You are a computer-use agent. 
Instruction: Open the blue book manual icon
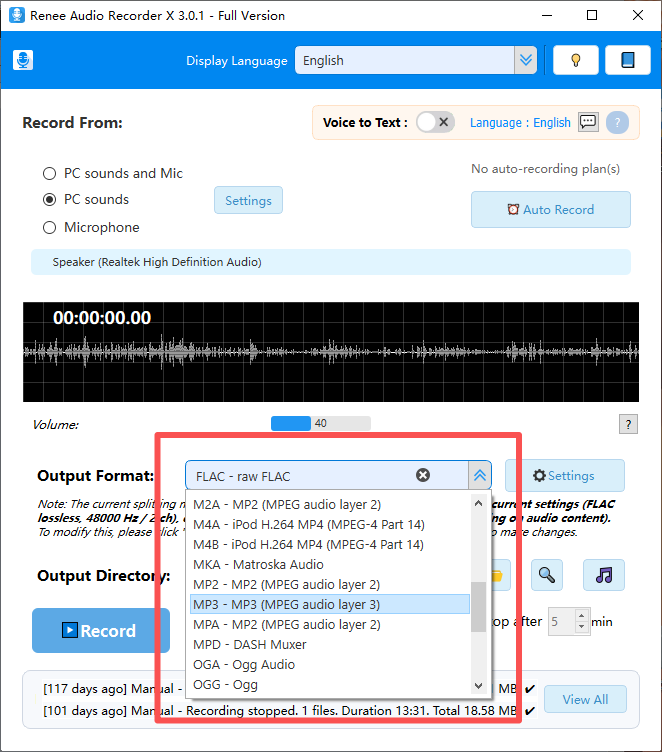[x=627, y=60]
